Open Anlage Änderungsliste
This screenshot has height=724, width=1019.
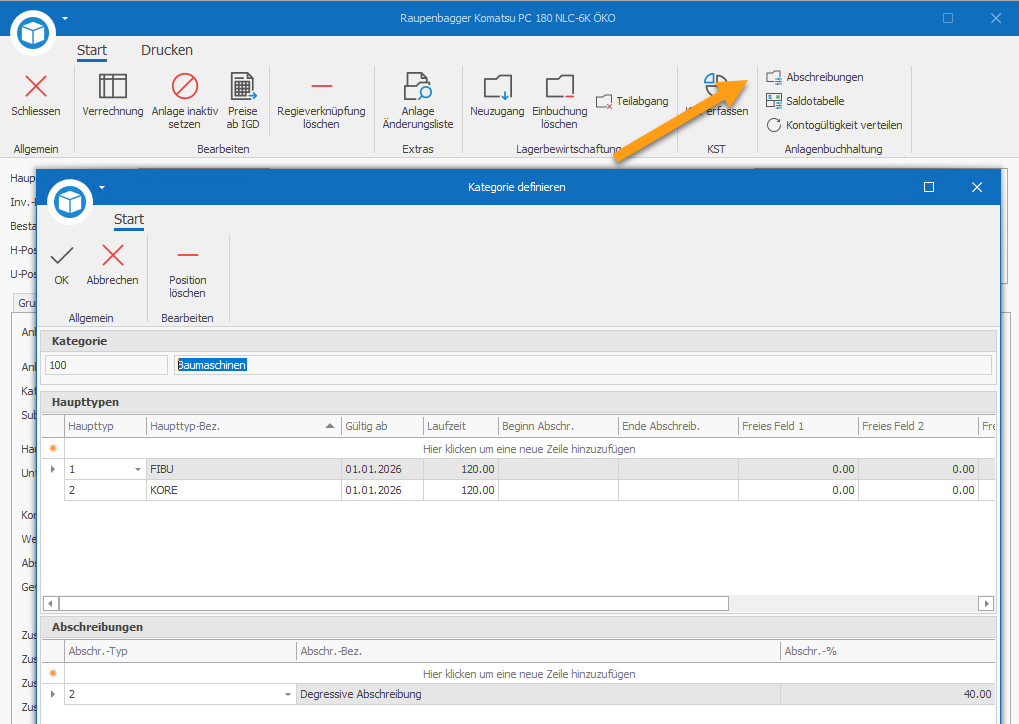pos(418,101)
